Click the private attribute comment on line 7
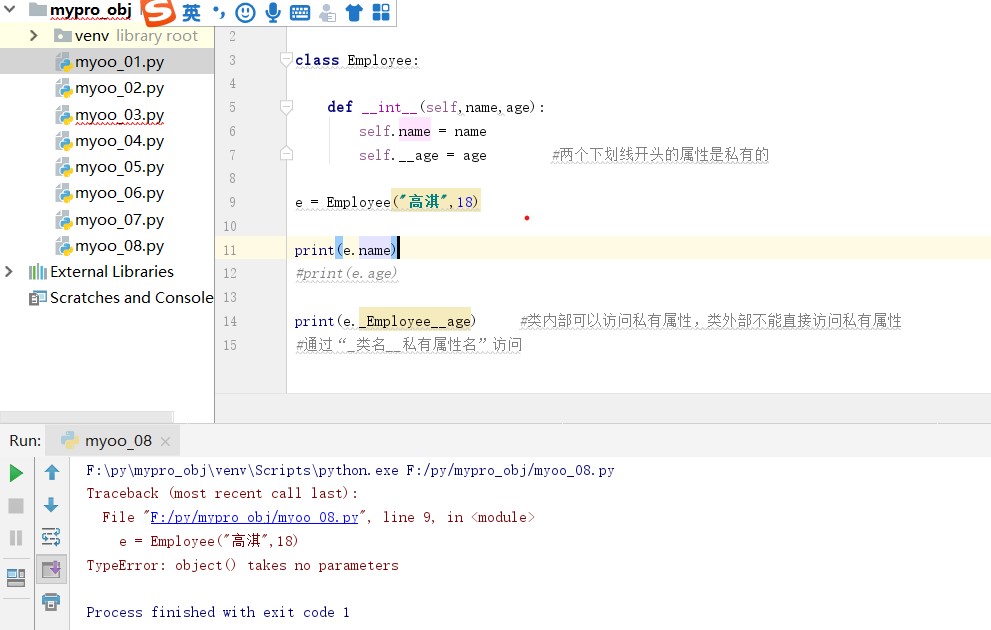Image resolution: width=991 pixels, height=630 pixels. pyautogui.click(x=660, y=155)
